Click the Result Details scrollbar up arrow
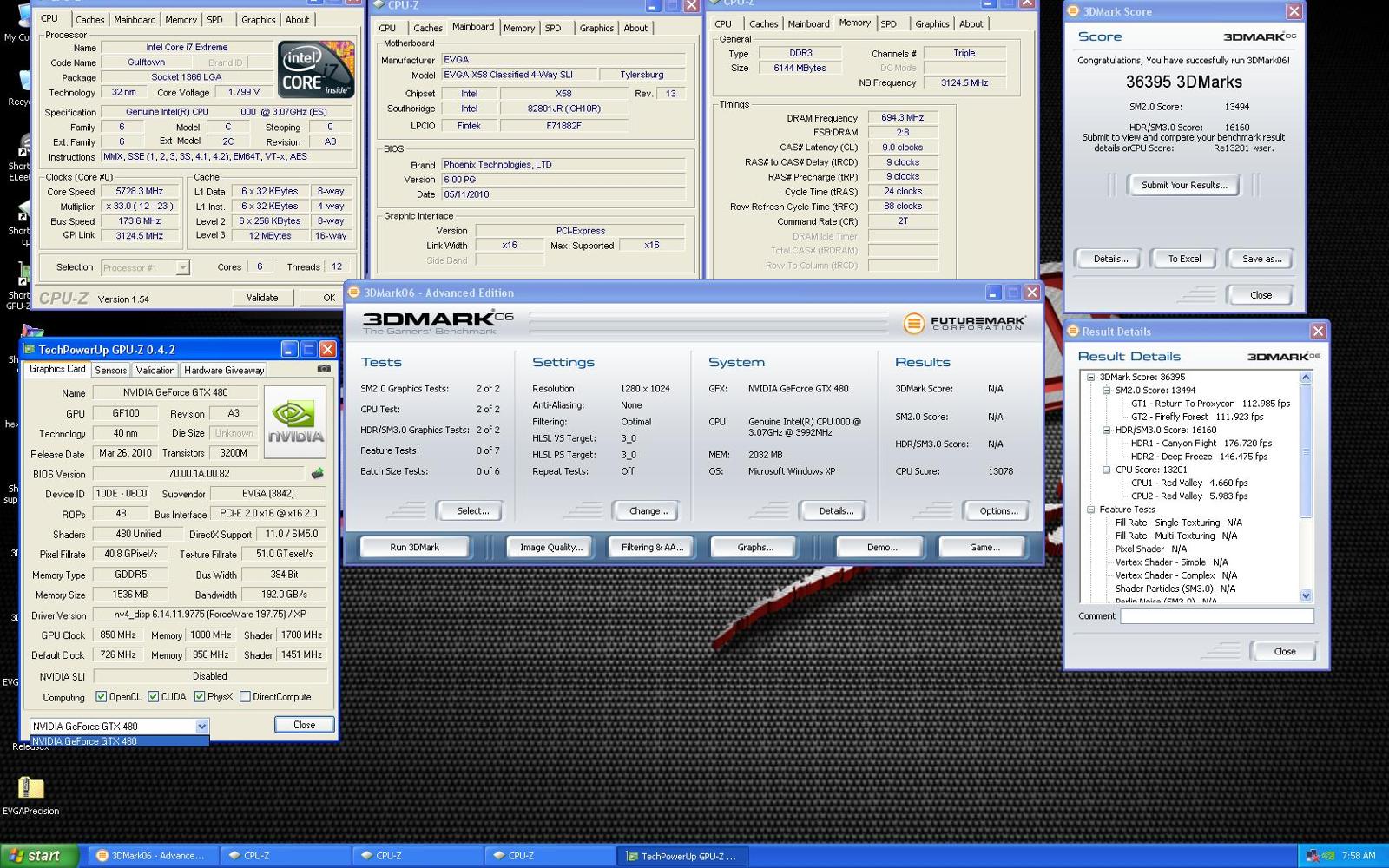The width and height of the screenshot is (1389, 868). pyautogui.click(x=1307, y=377)
